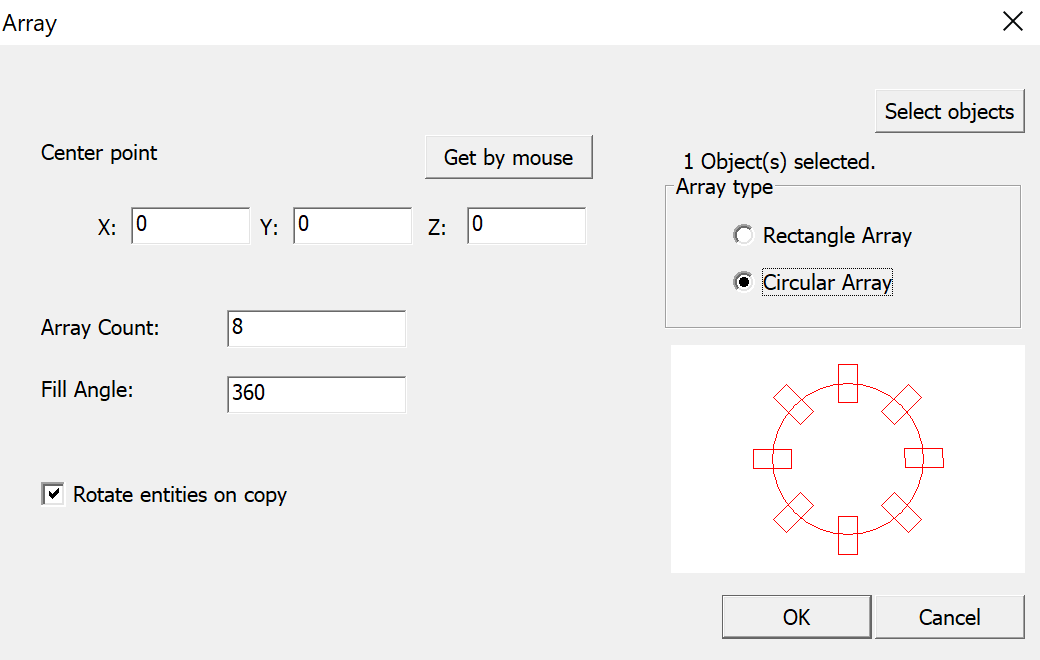
Task: Click the Z coordinate input field
Action: [525, 226]
